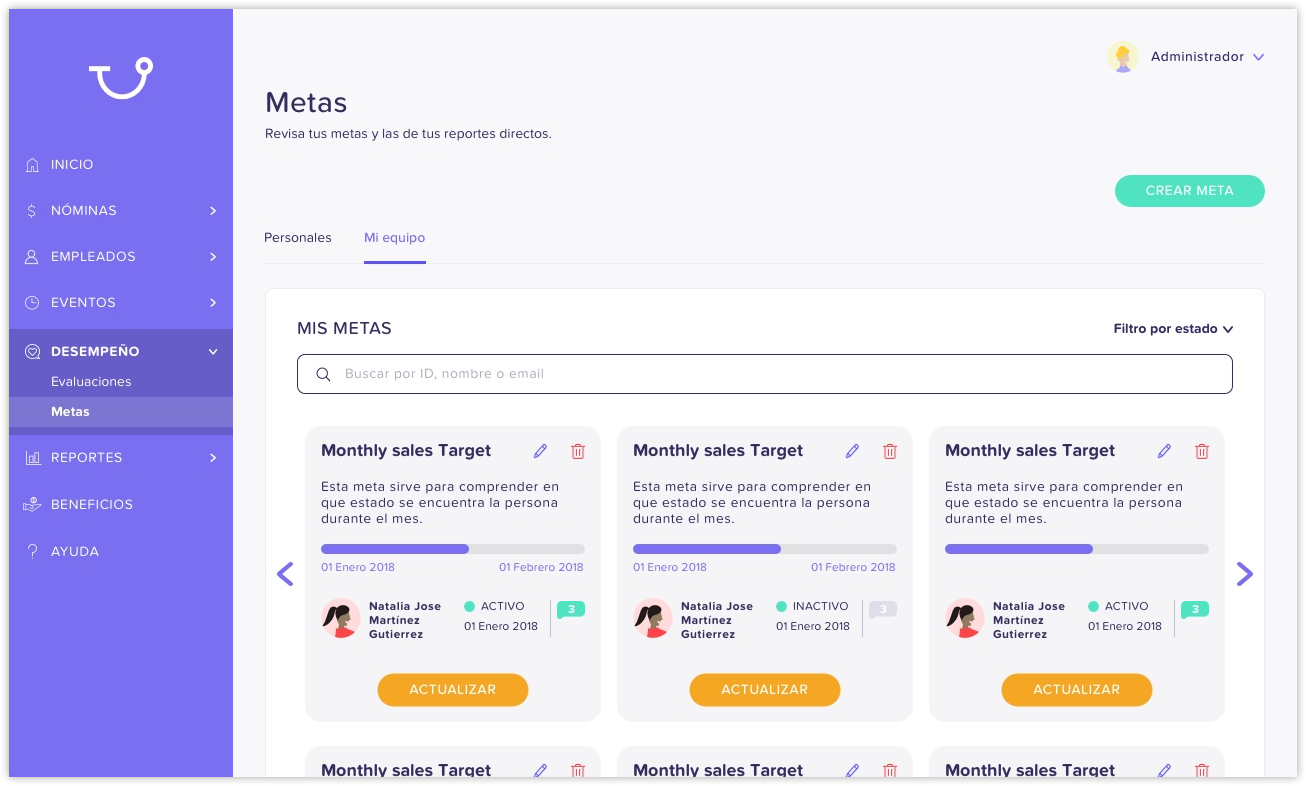Go to next cards with right arrow
Screen dimensions: 1306x786
point(1244,573)
